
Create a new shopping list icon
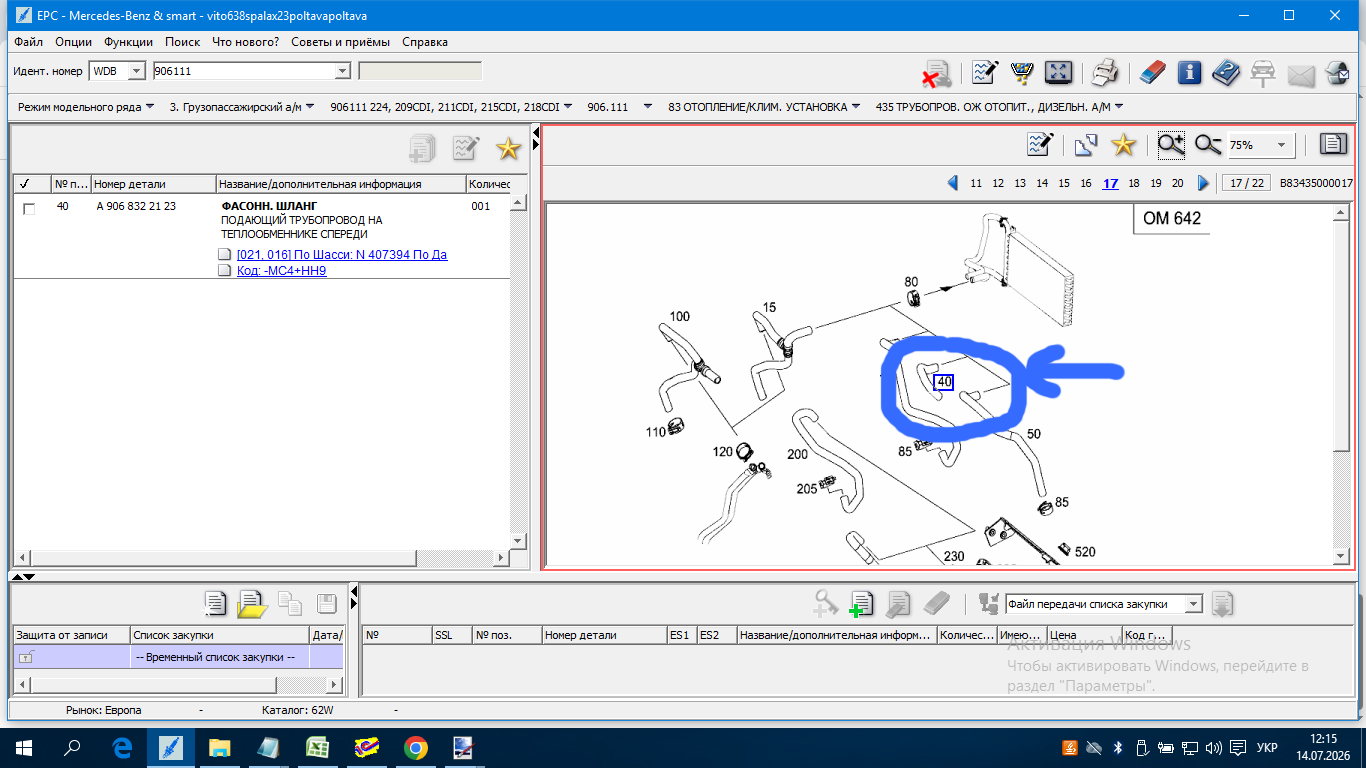[215, 604]
